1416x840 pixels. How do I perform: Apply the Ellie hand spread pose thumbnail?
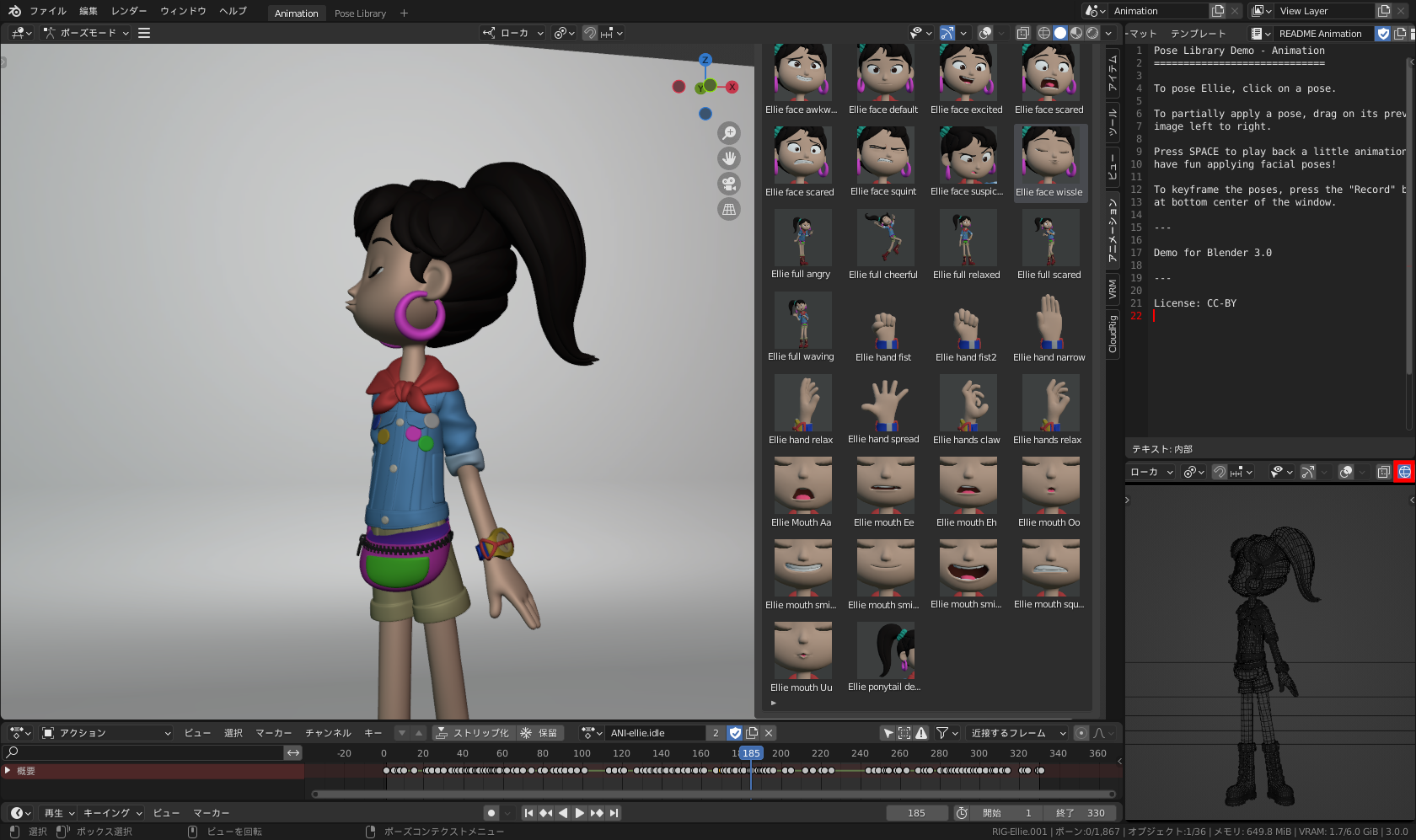pos(883,410)
